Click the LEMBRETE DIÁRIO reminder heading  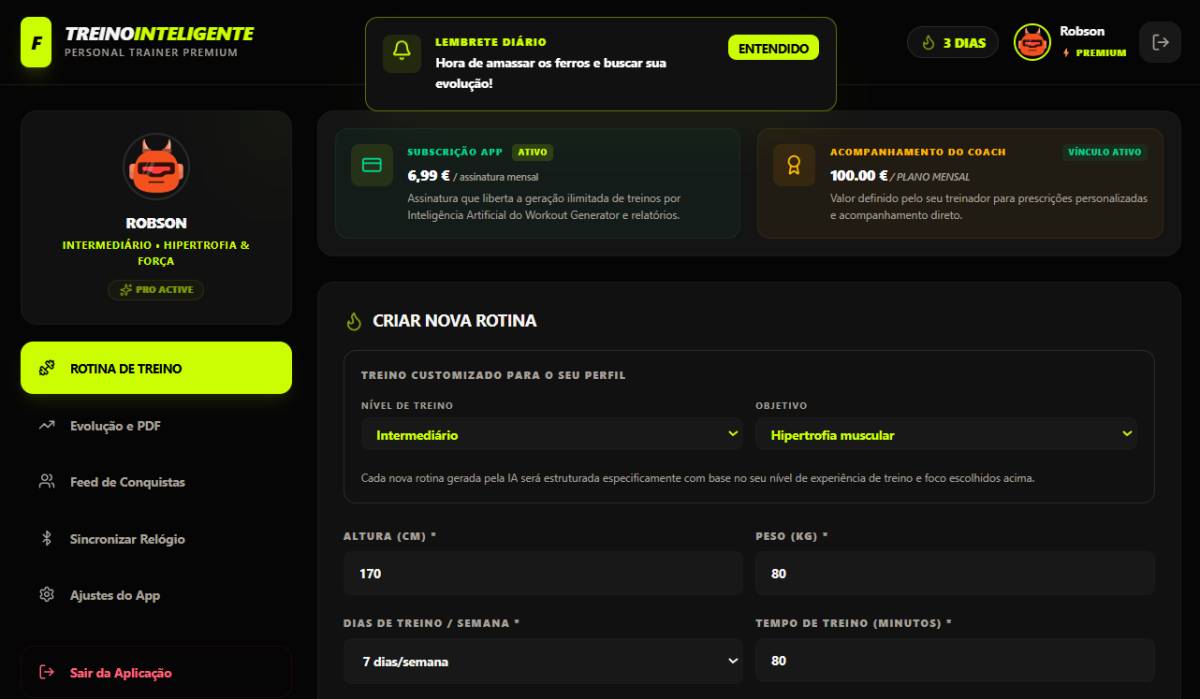(x=491, y=42)
